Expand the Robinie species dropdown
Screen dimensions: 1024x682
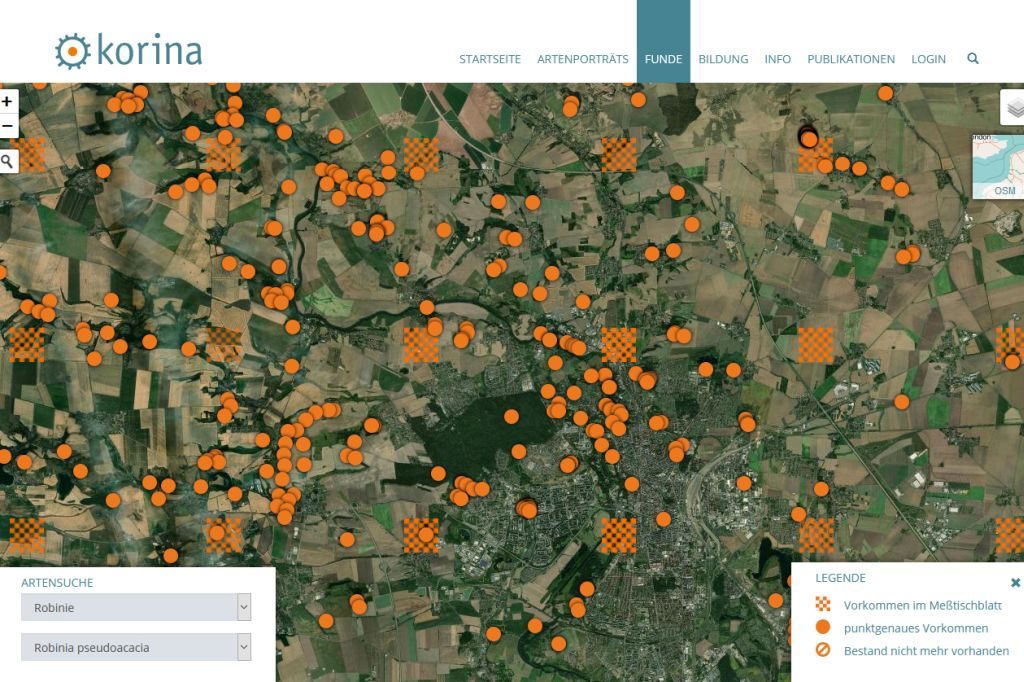pyautogui.click(x=243, y=607)
